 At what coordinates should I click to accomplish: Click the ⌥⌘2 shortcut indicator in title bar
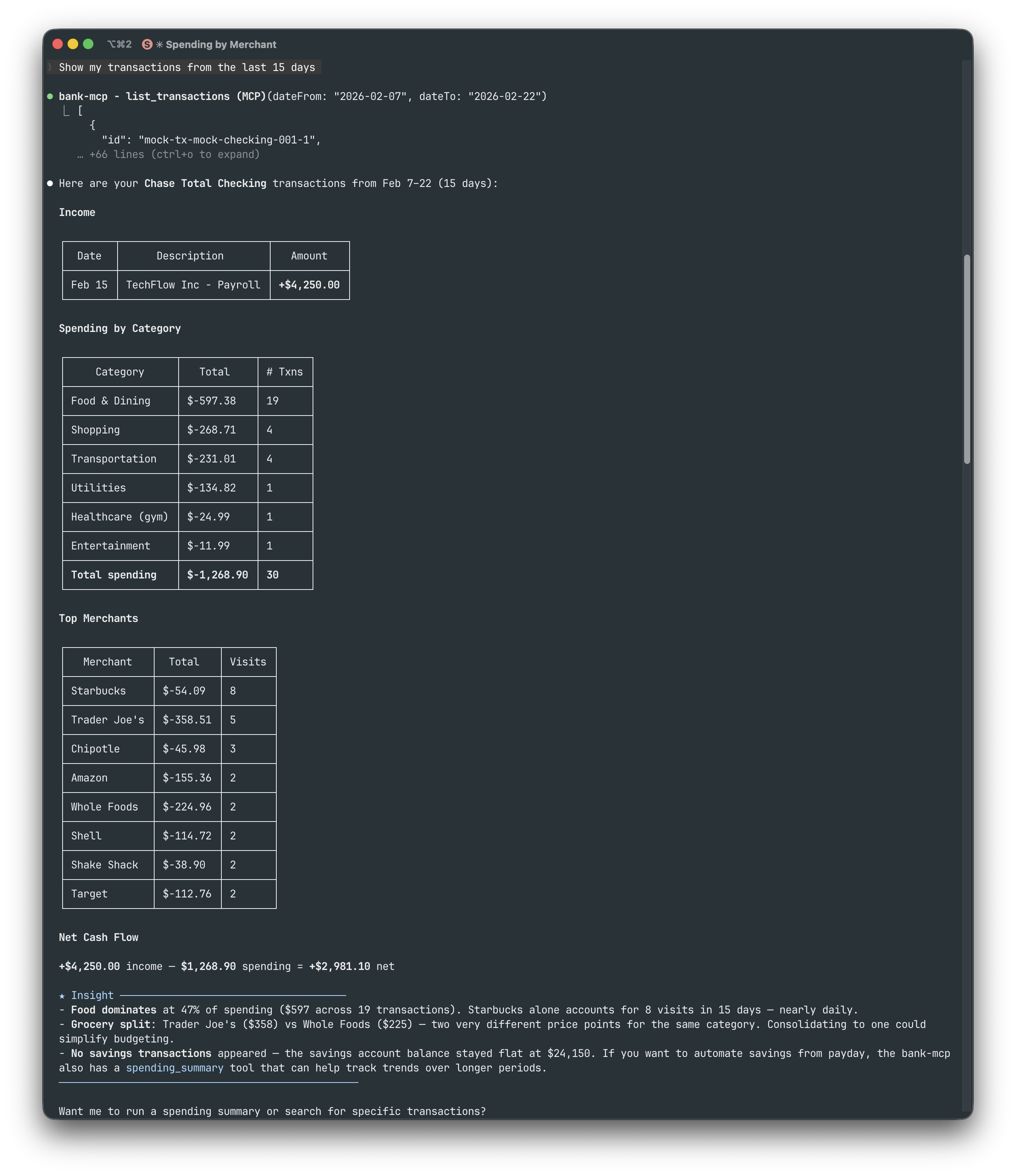tap(119, 44)
